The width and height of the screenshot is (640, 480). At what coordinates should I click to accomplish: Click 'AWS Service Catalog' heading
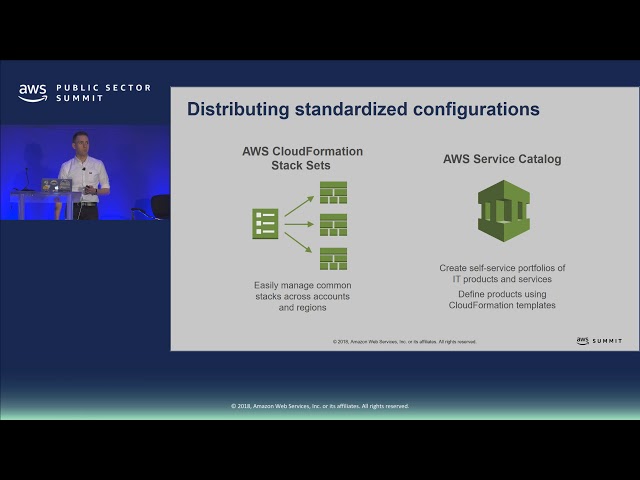[x=502, y=159]
